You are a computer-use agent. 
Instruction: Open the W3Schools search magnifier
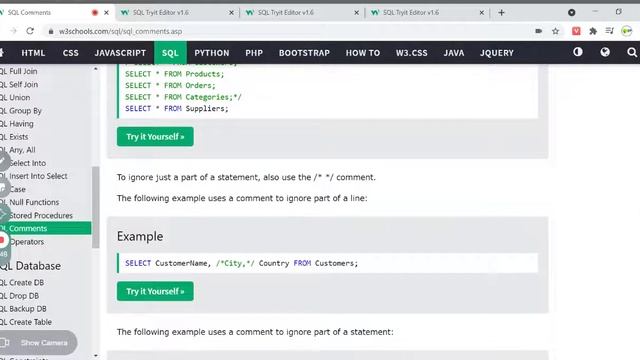click(632, 52)
